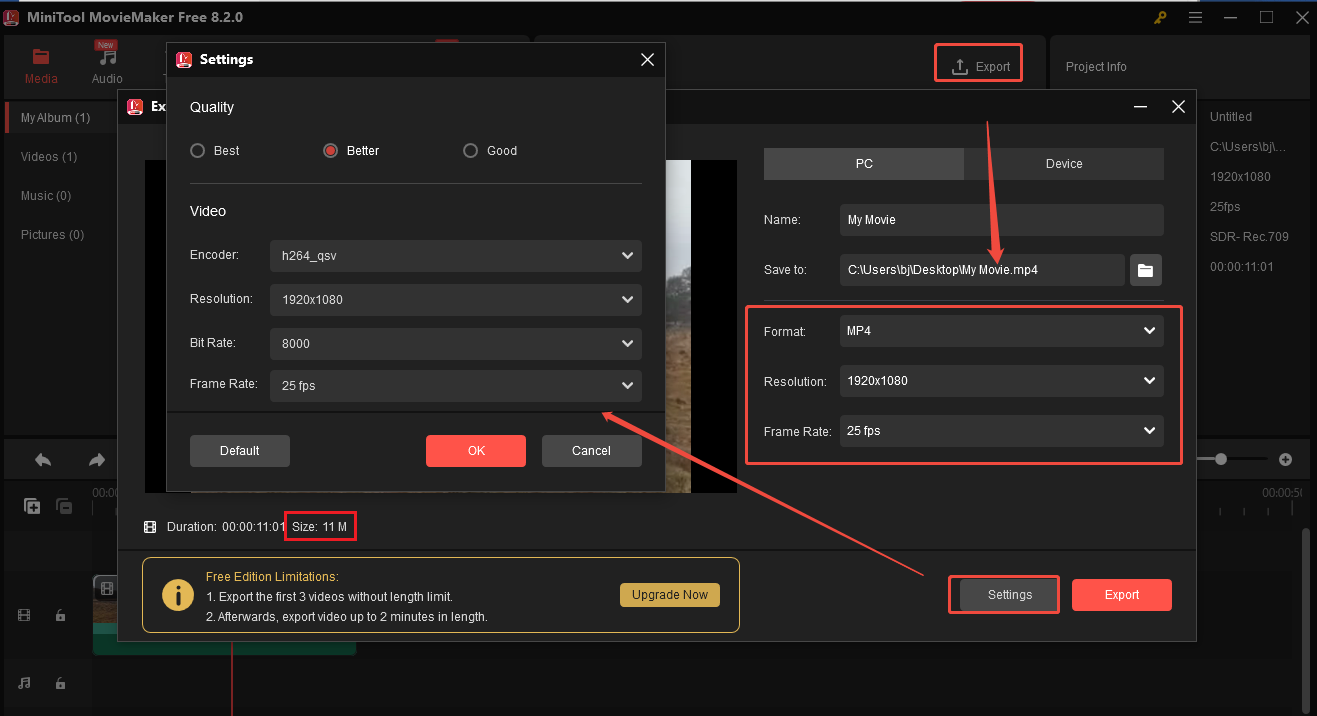Click the film icon beside Duration
The height and width of the screenshot is (716, 1317).
(150, 526)
